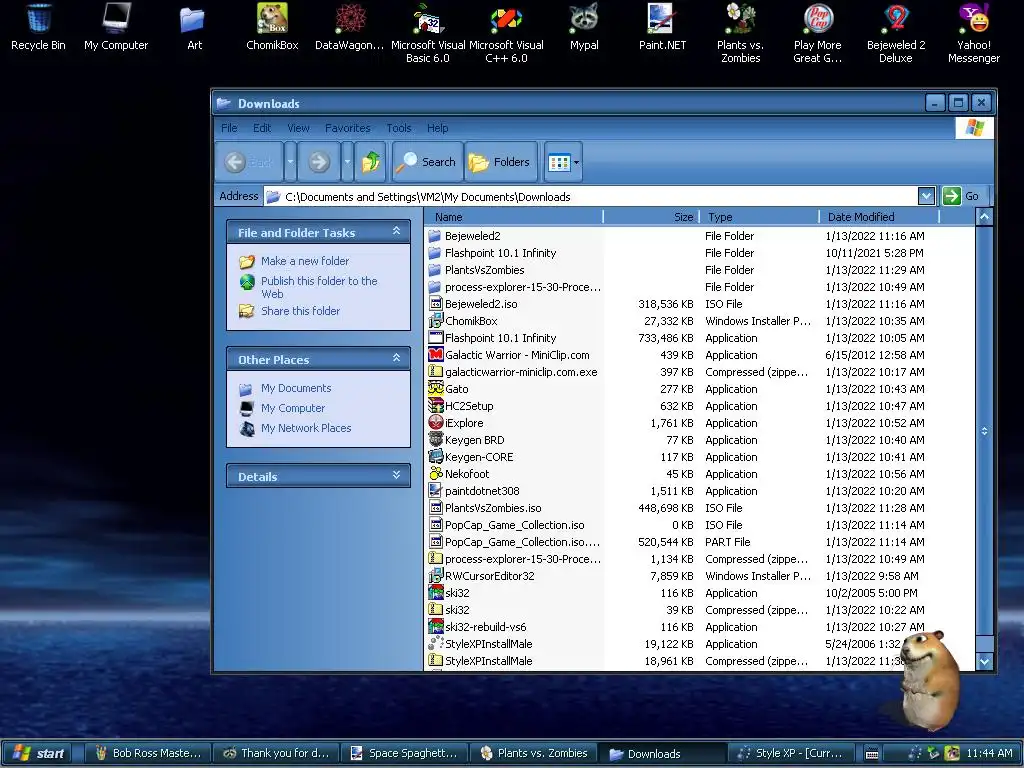
Task: Sort by the Name column header
Action: coord(514,217)
